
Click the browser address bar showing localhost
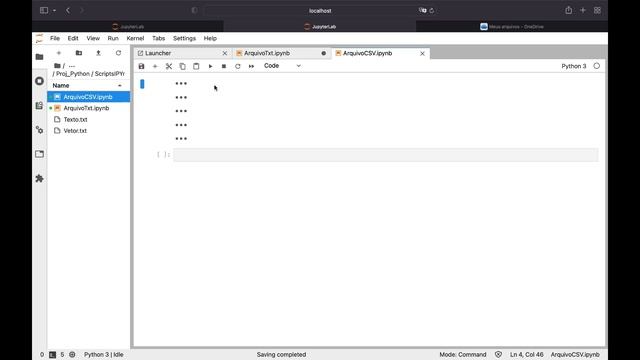point(320,11)
